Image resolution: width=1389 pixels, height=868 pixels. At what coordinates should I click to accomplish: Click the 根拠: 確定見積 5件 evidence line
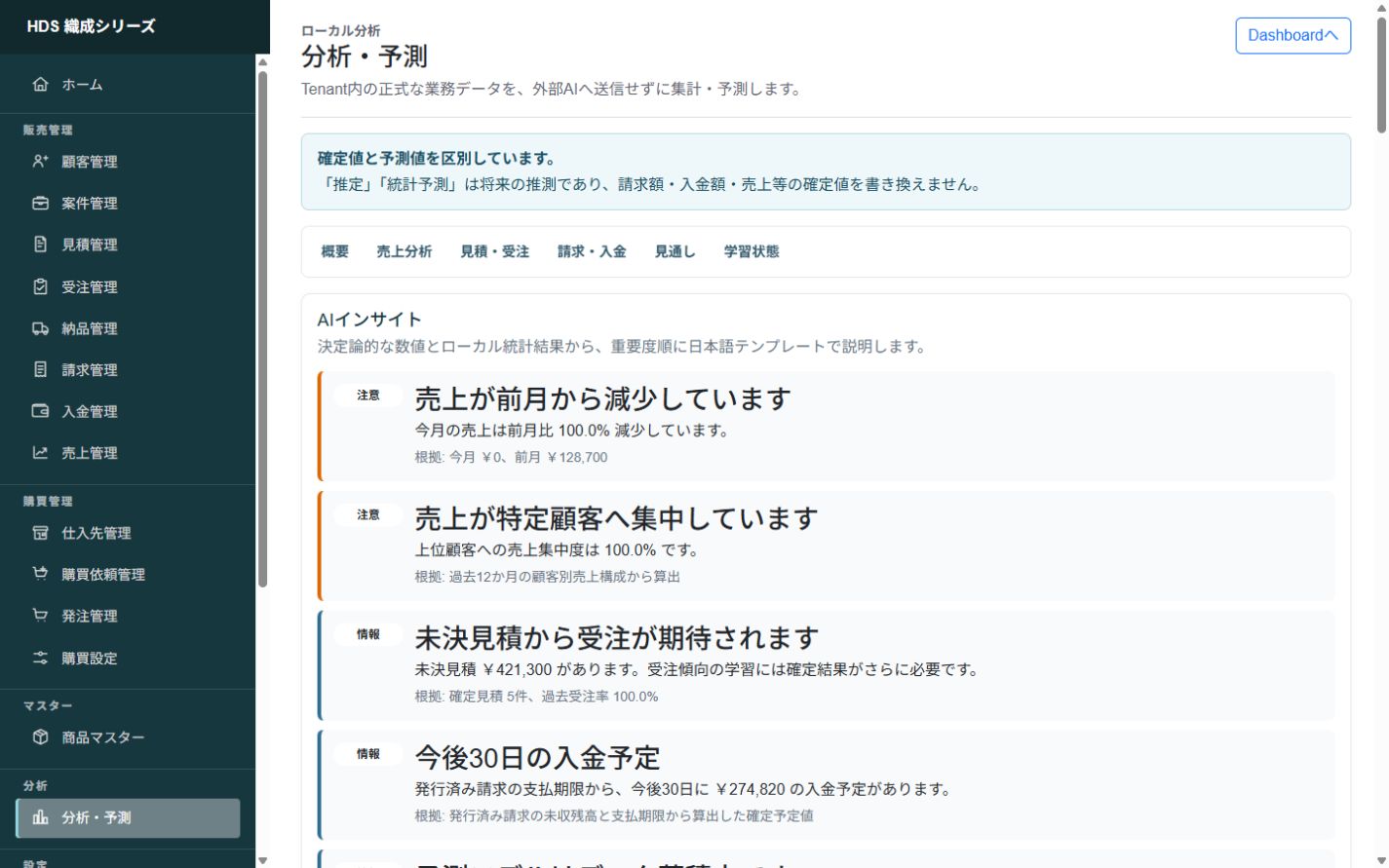point(536,697)
